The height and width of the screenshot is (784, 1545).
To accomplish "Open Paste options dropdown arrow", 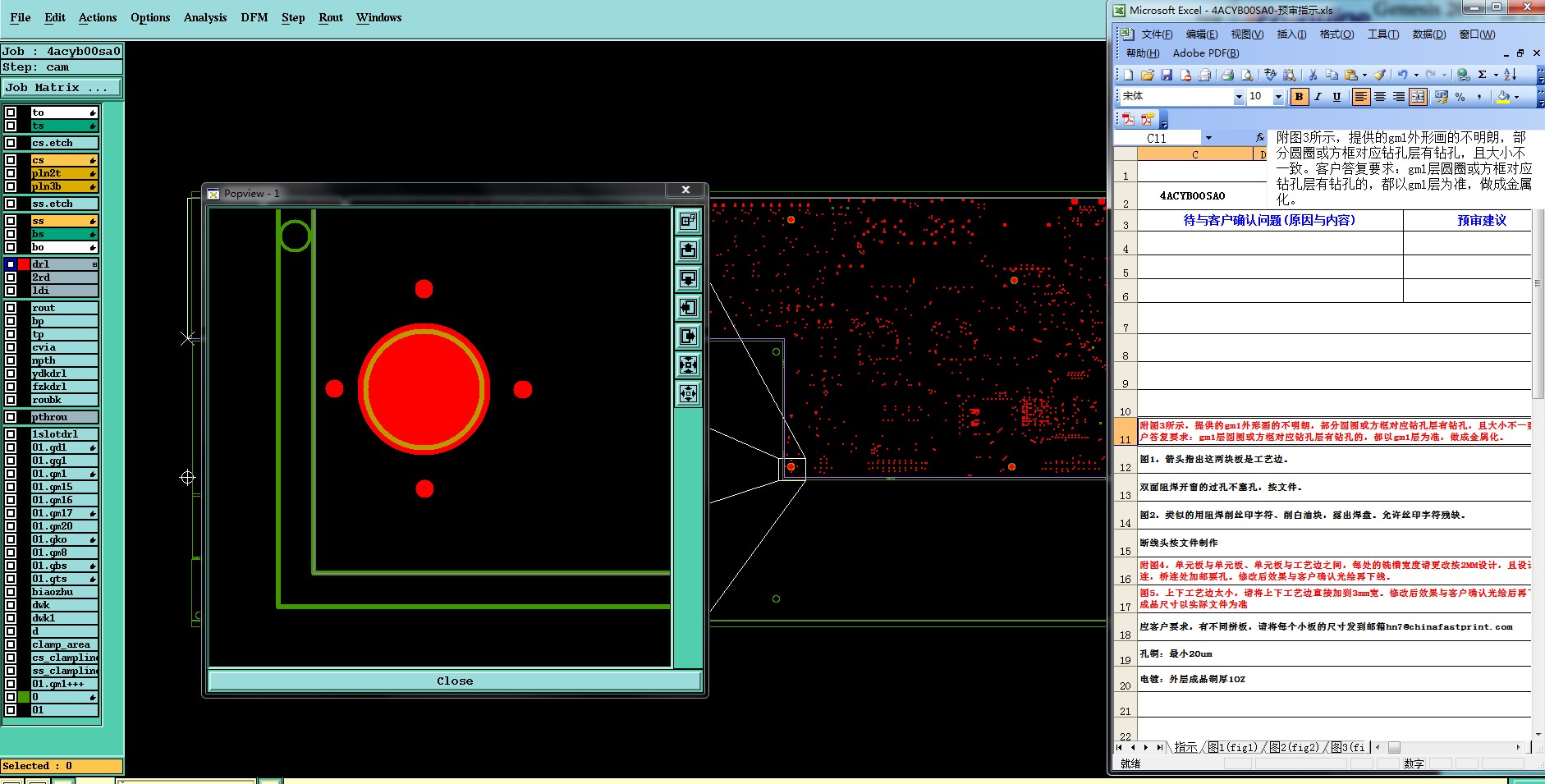I will 1364,75.
